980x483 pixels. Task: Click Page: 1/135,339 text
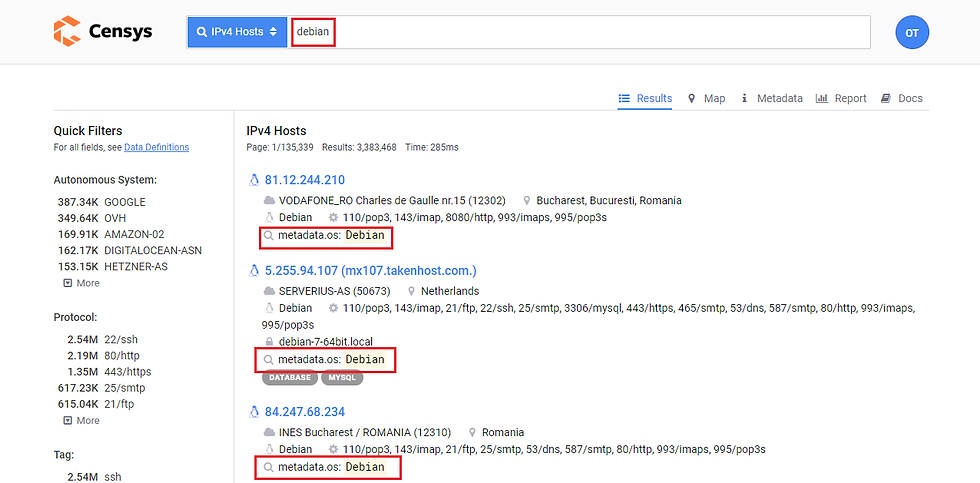[280, 147]
